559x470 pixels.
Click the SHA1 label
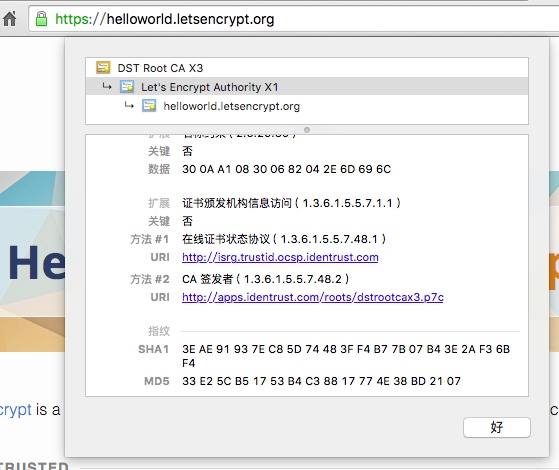(154, 349)
